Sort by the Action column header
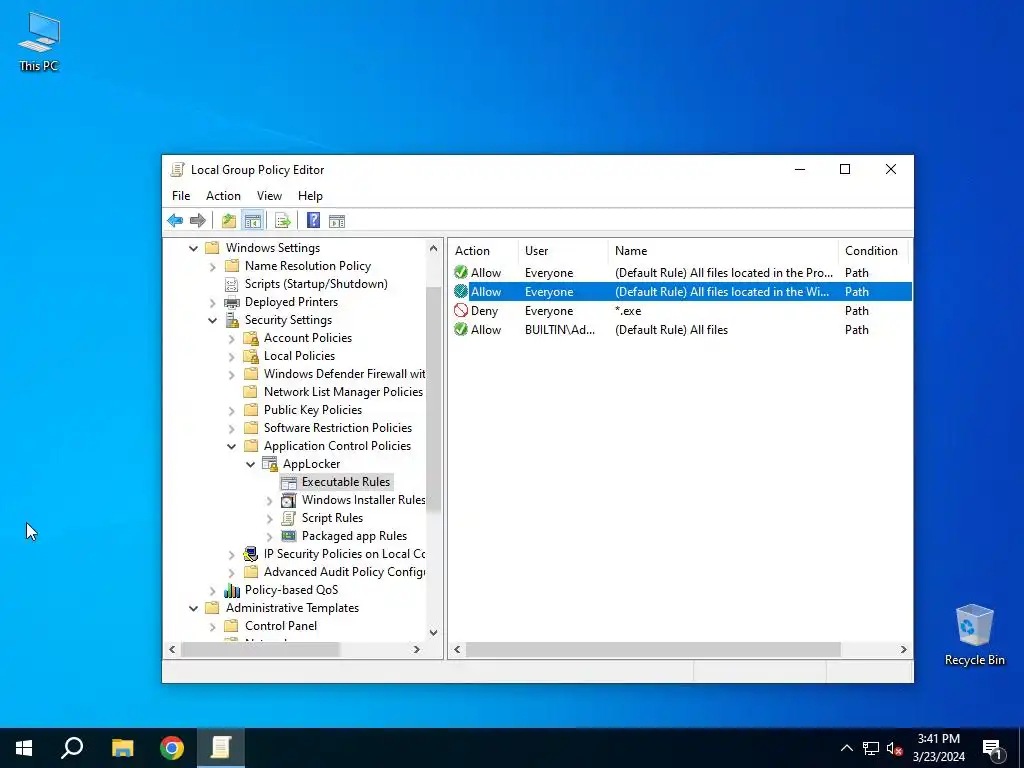 (x=483, y=251)
